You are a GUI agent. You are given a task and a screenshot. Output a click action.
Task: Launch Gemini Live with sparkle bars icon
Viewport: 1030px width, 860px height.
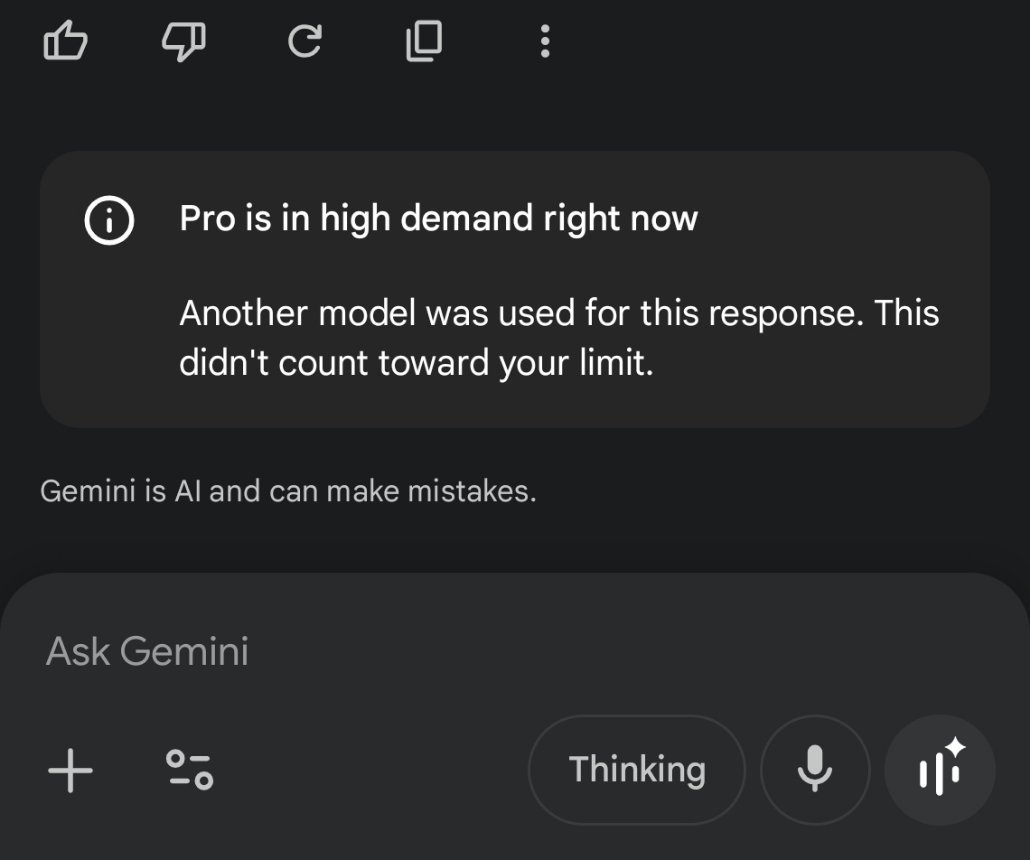coord(939,770)
